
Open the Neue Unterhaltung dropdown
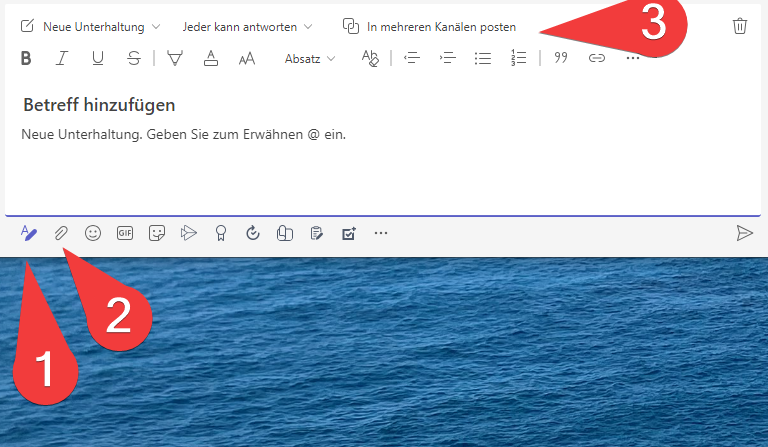point(92,27)
